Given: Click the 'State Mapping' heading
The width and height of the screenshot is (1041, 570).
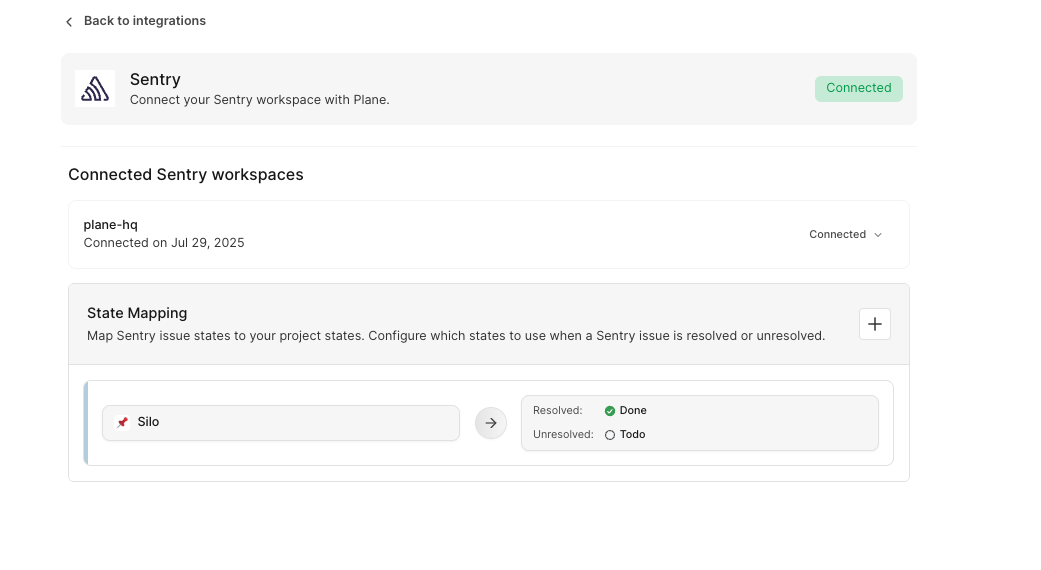Looking at the screenshot, I should (137, 313).
